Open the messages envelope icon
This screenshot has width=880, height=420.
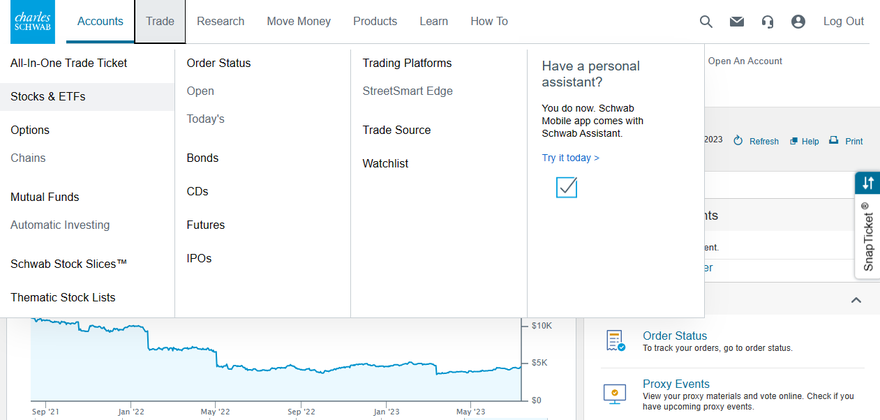pyautogui.click(x=736, y=22)
